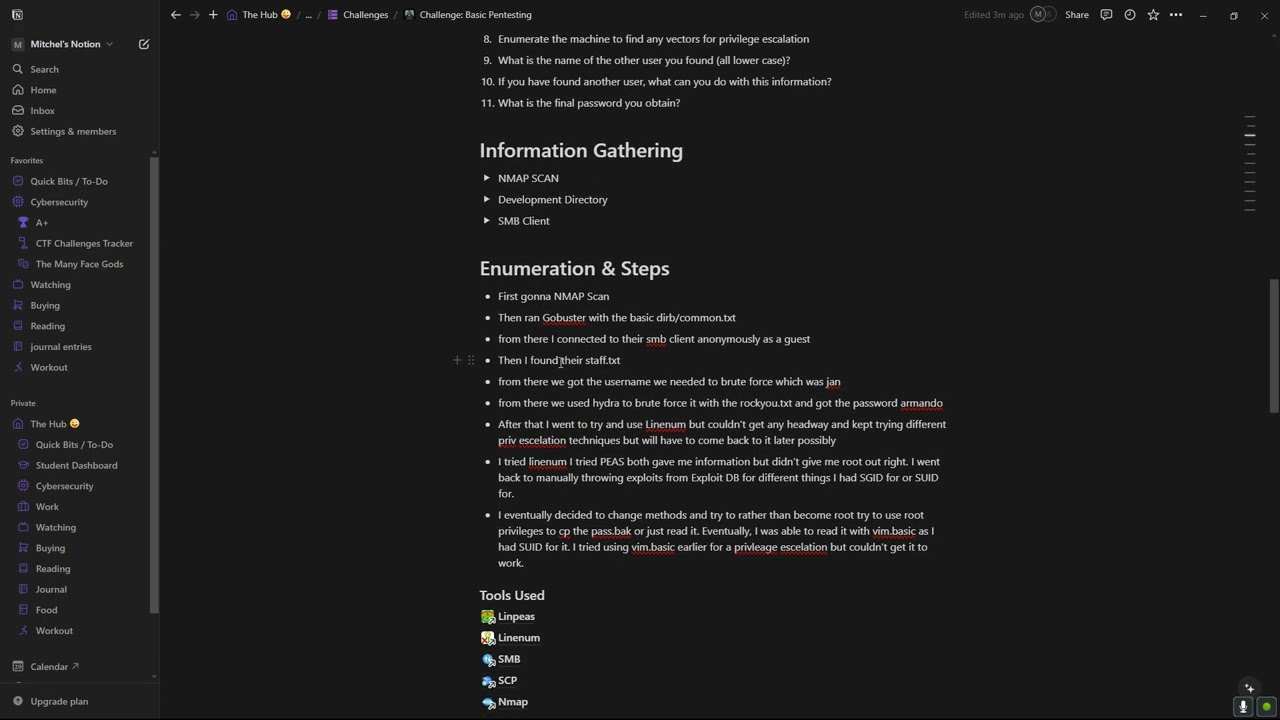
Task: Click 'Edited 3m ago' status text
Action: click(994, 15)
